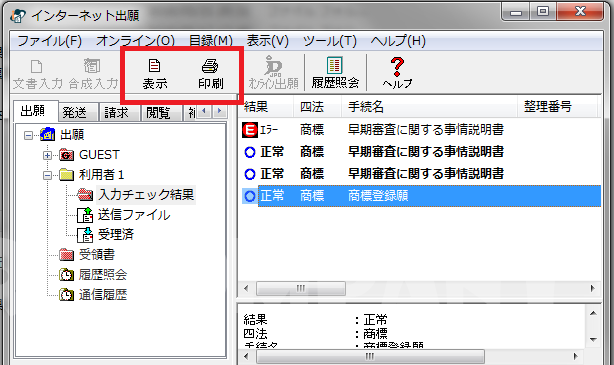This screenshot has height=365, width=614.
Task: Select the エラー row 早期審査に関する事情説明書
Action: pos(421,130)
